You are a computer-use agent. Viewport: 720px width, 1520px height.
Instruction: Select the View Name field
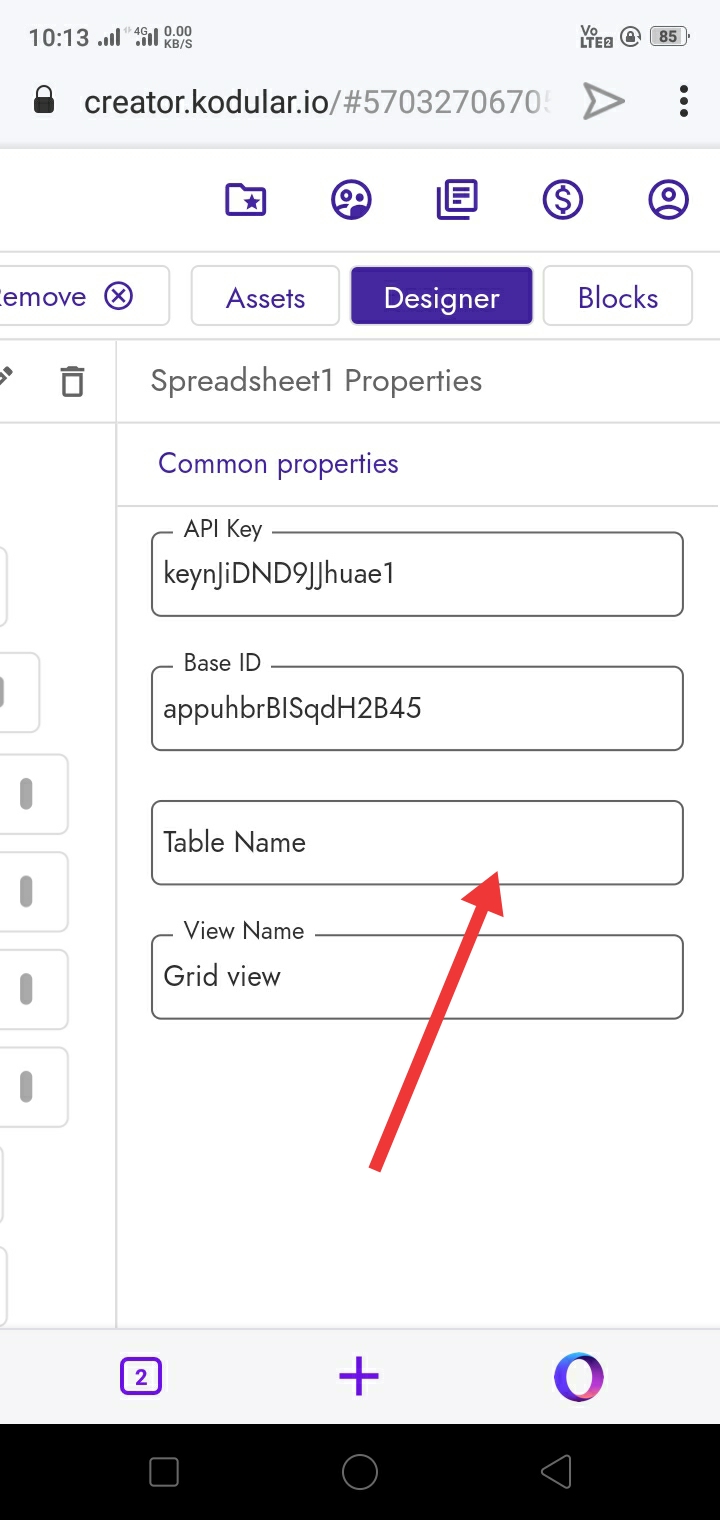tap(417, 977)
